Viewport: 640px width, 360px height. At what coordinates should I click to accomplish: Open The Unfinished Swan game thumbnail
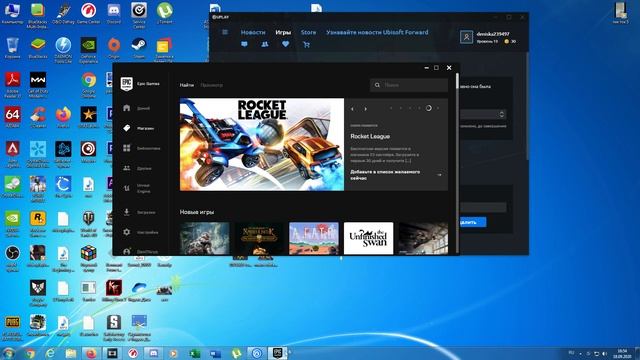click(x=369, y=238)
